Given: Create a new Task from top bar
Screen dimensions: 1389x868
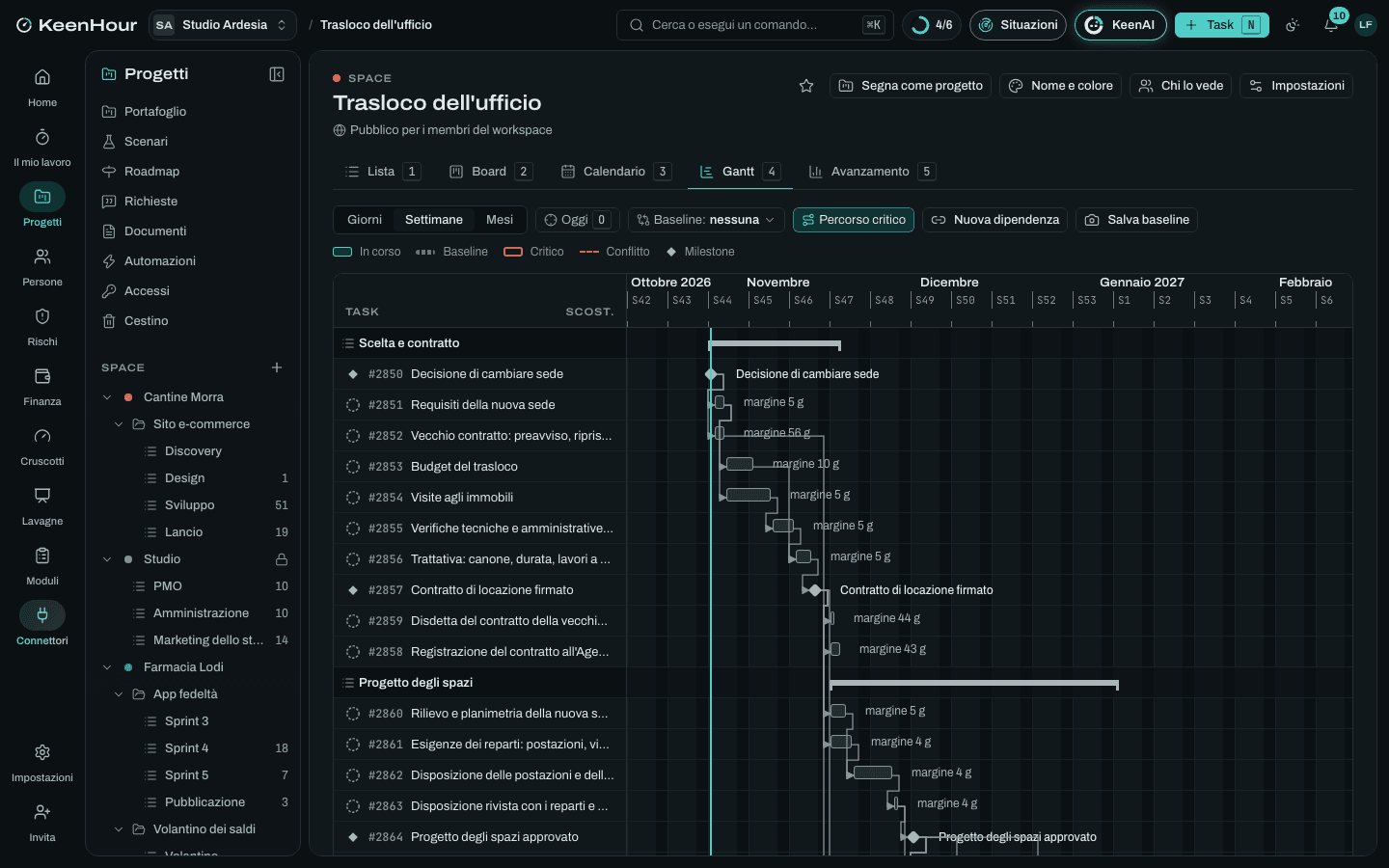Looking at the screenshot, I should (1222, 25).
